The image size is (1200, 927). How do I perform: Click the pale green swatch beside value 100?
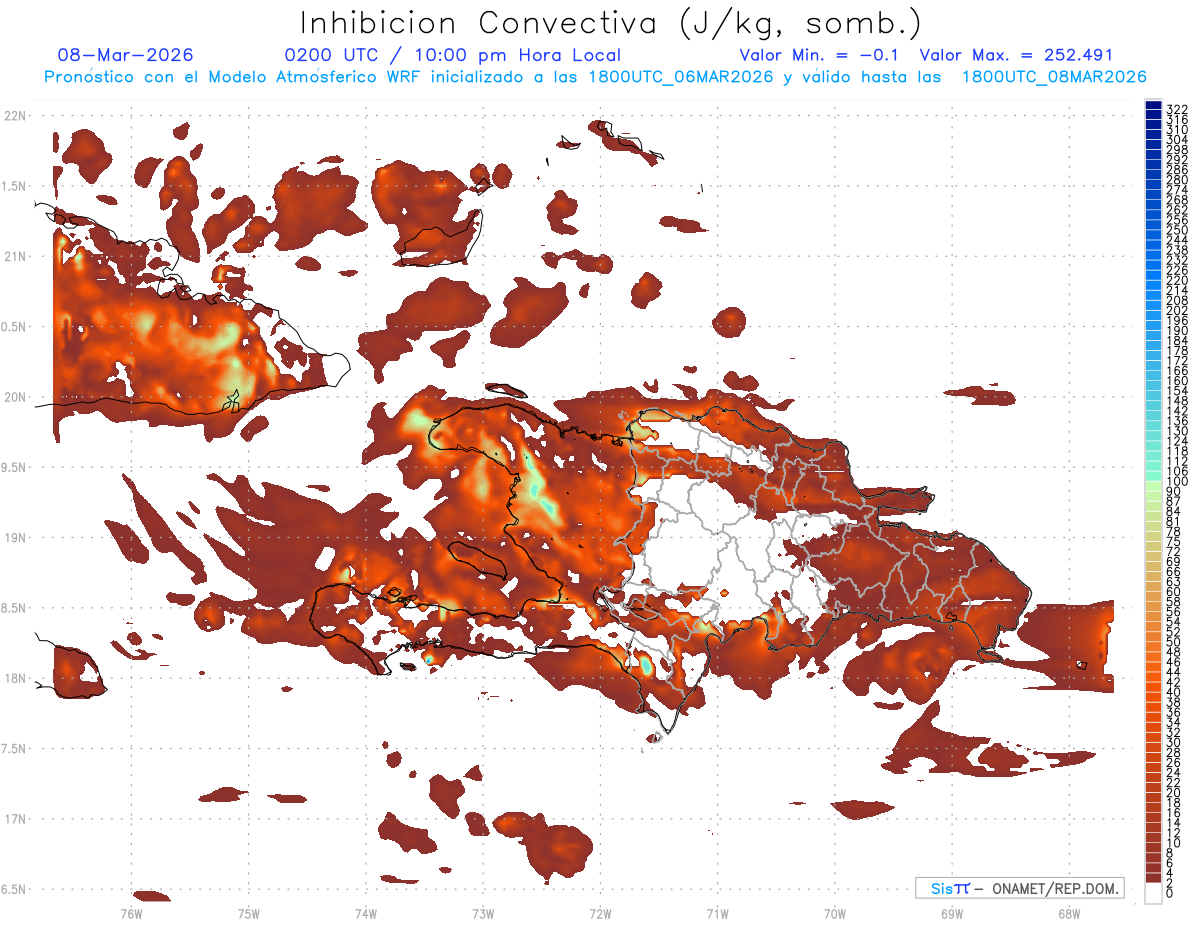coord(1153,486)
